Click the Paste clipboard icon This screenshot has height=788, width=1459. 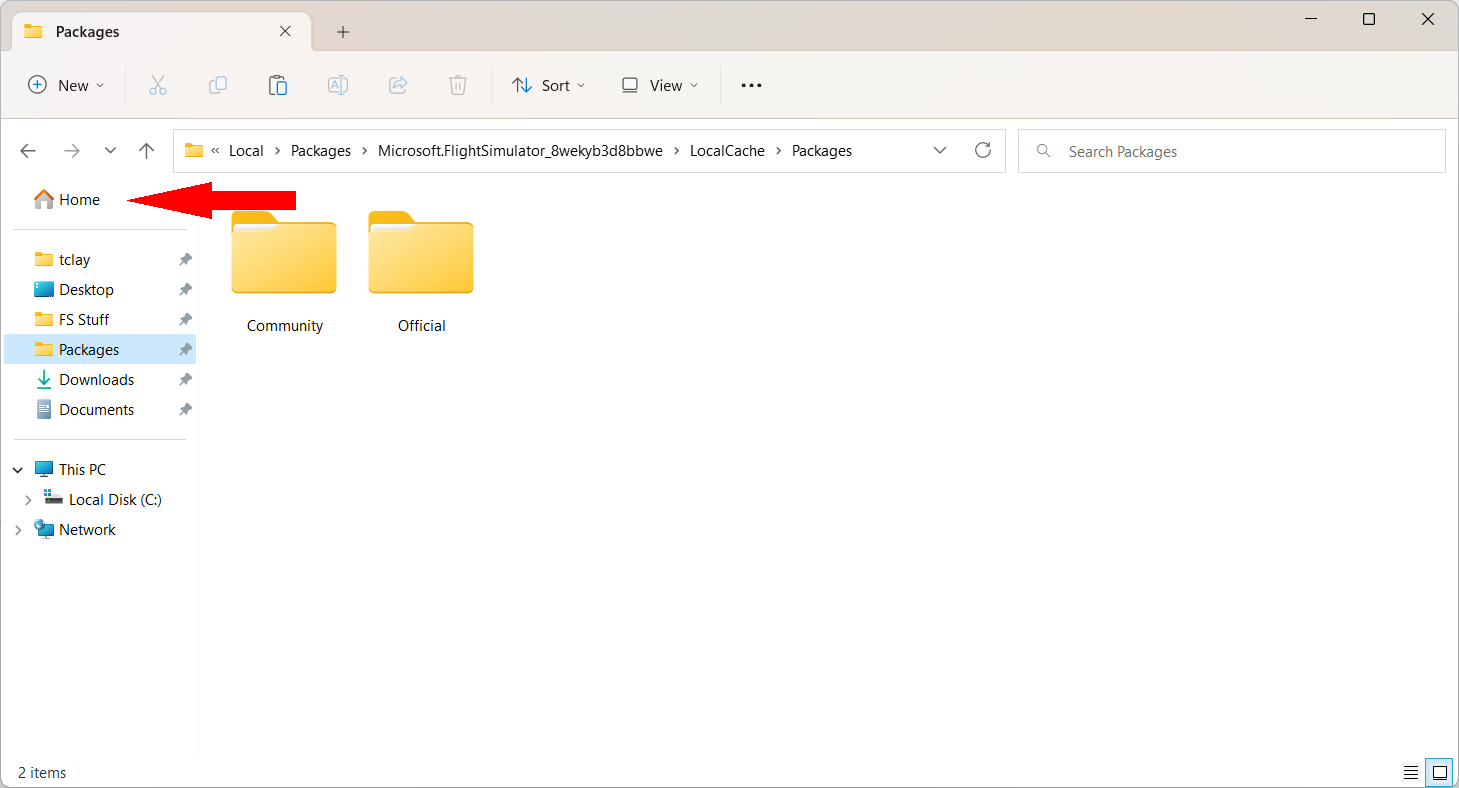(x=278, y=85)
